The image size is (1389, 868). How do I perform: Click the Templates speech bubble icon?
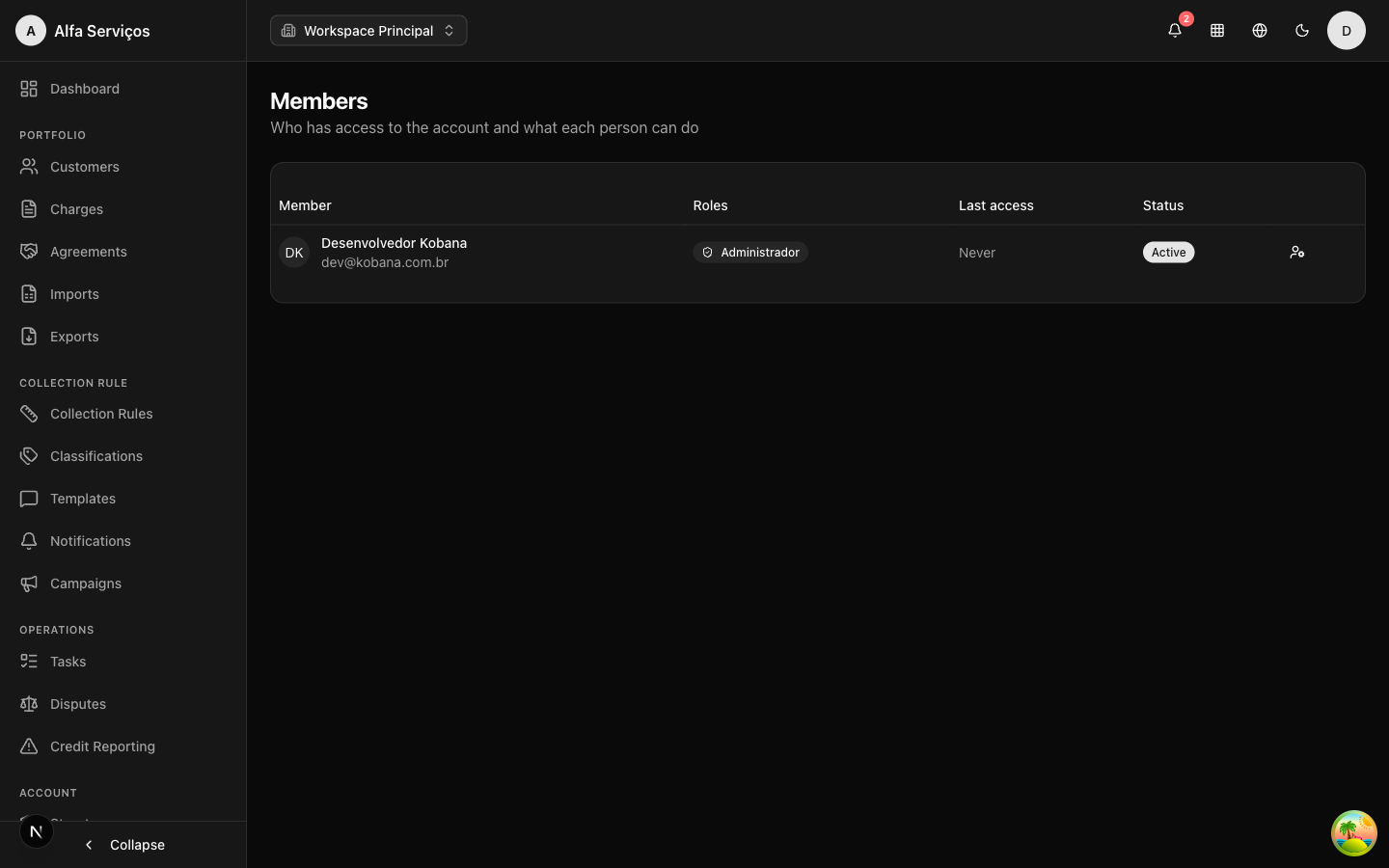click(x=29, y=499)
